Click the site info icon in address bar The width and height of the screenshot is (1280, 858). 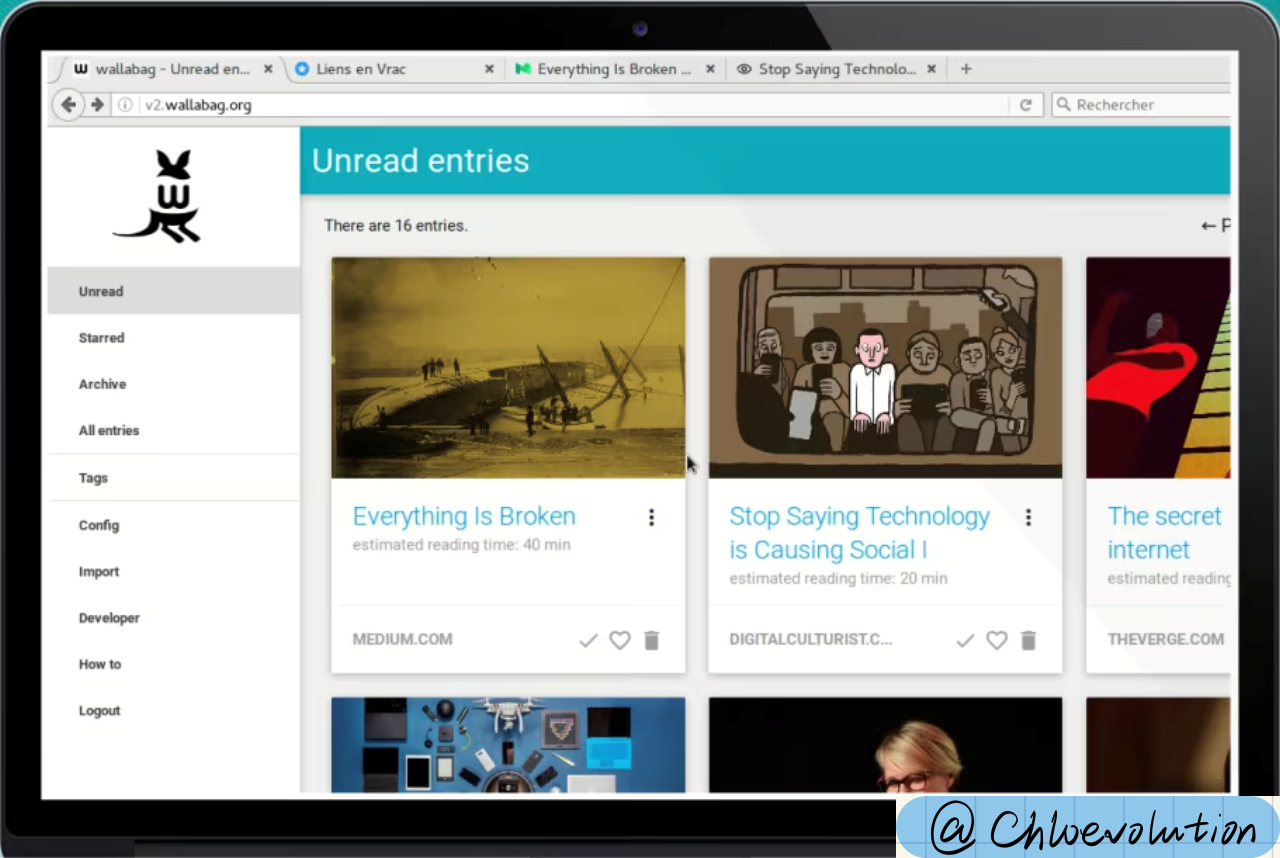[x=125, y=105]
